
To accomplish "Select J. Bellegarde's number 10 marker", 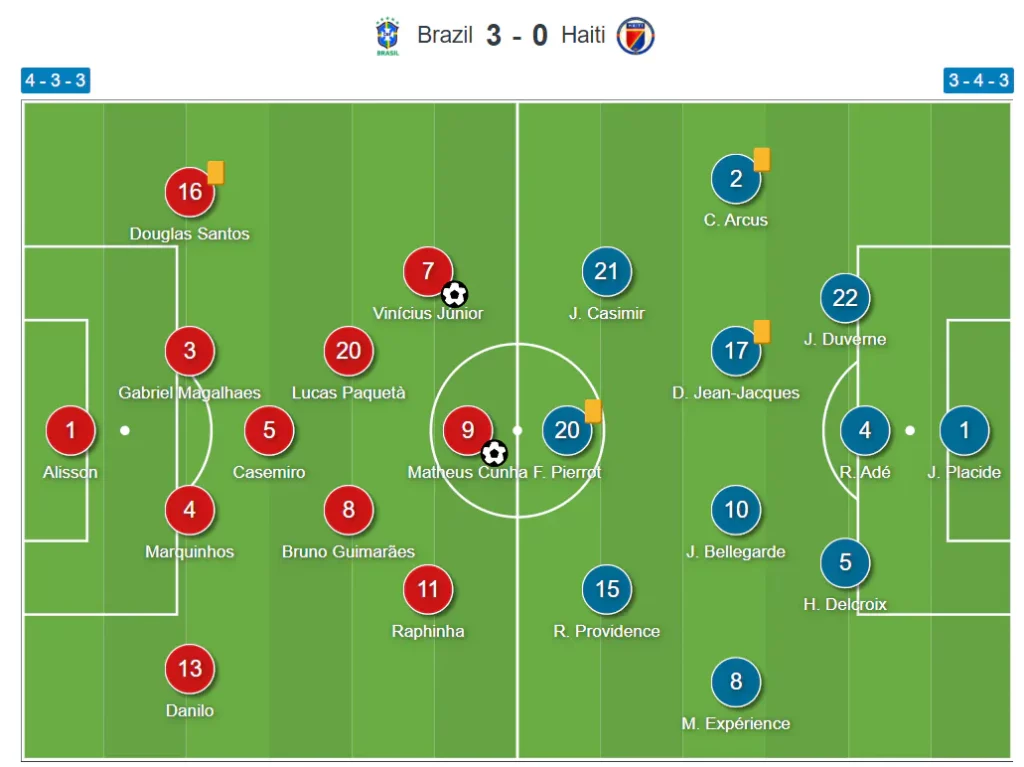I will (x=736, y=510).
